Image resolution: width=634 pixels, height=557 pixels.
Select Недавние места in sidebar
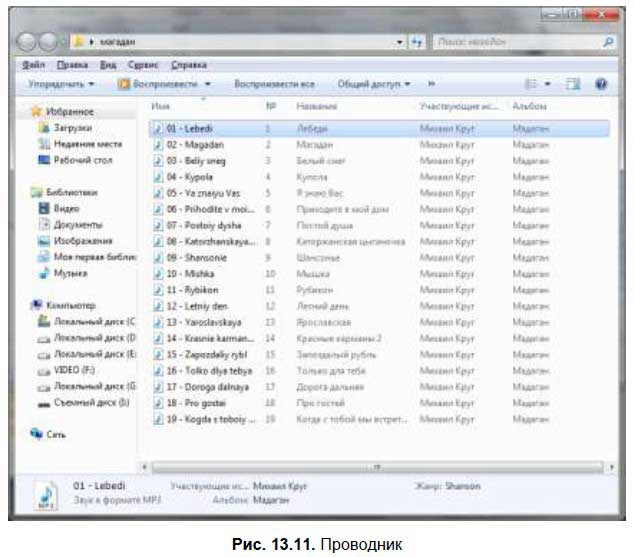pyautogui.click(x=88, y=144)
